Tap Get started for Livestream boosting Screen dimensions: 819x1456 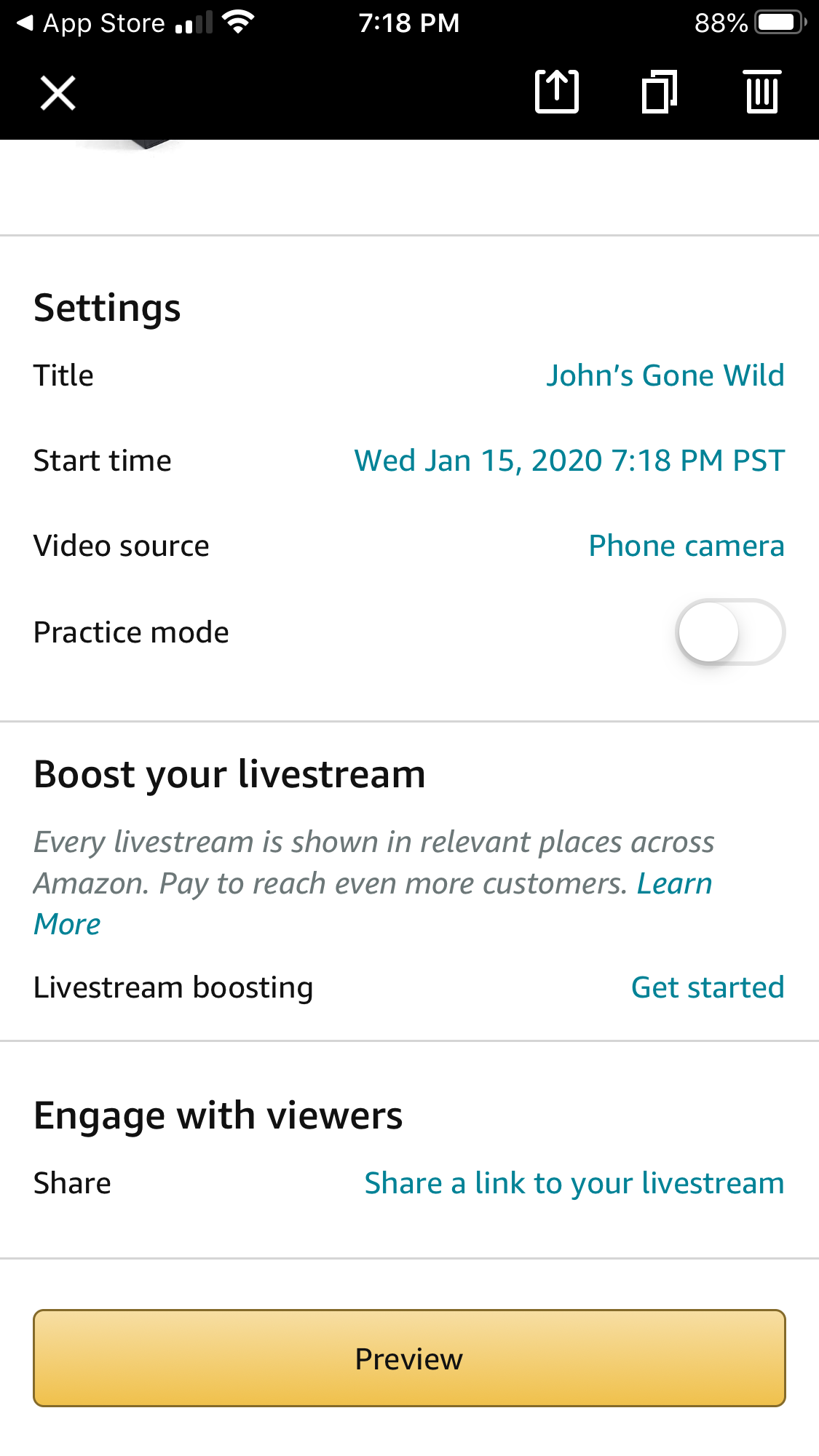pos(707,987)
